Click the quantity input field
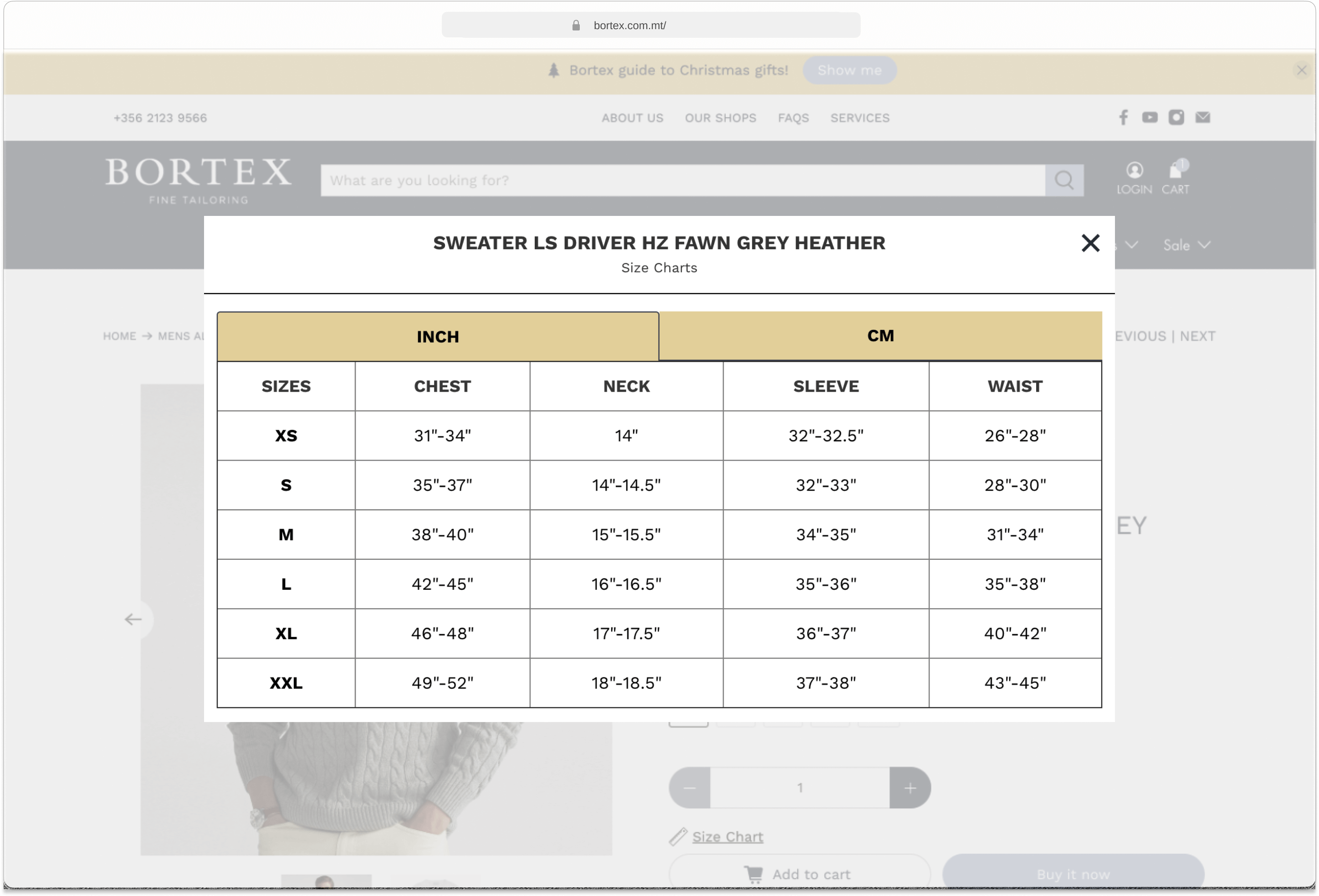 [800, 788]
